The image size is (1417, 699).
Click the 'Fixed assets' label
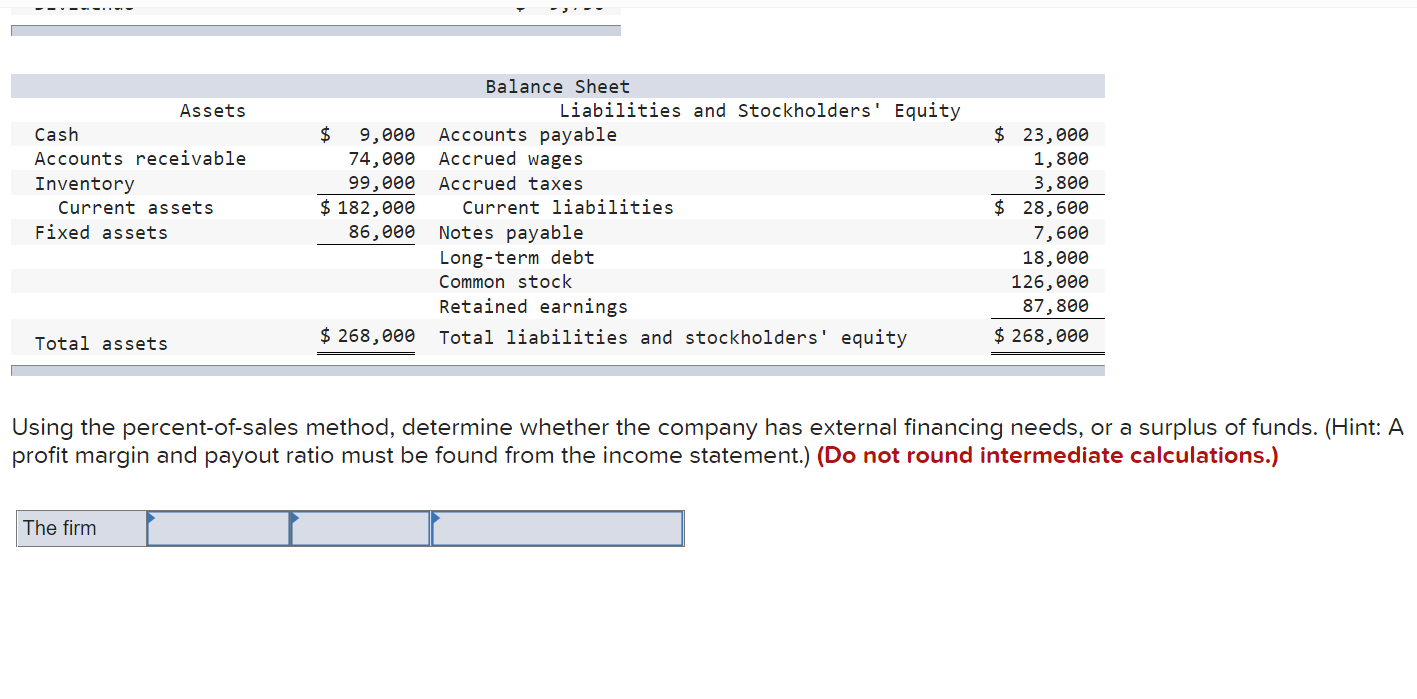(x=101, y=233)
